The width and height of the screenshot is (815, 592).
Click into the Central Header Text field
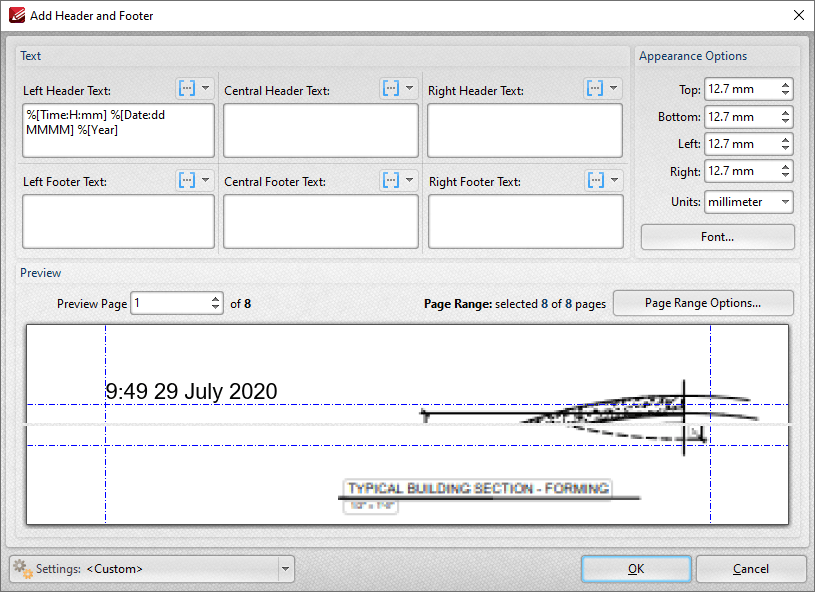point(321,130)
